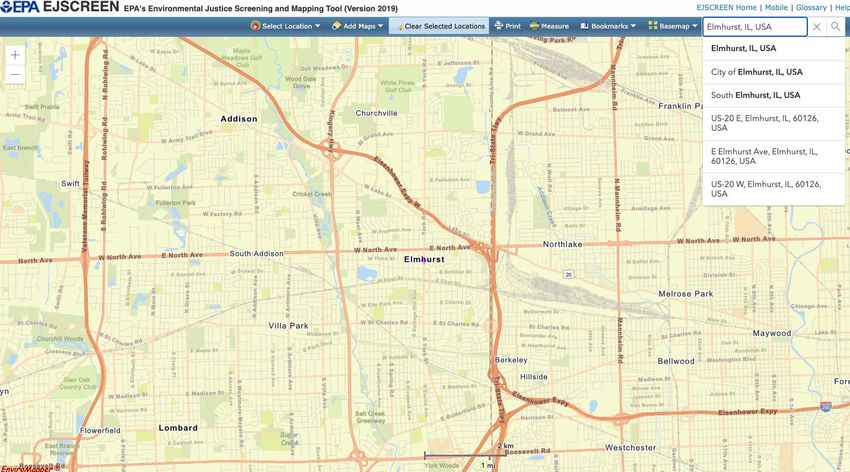This screenshot has width=850, height=472.
Task: Clear the search box with X icon
Action: 816,27
